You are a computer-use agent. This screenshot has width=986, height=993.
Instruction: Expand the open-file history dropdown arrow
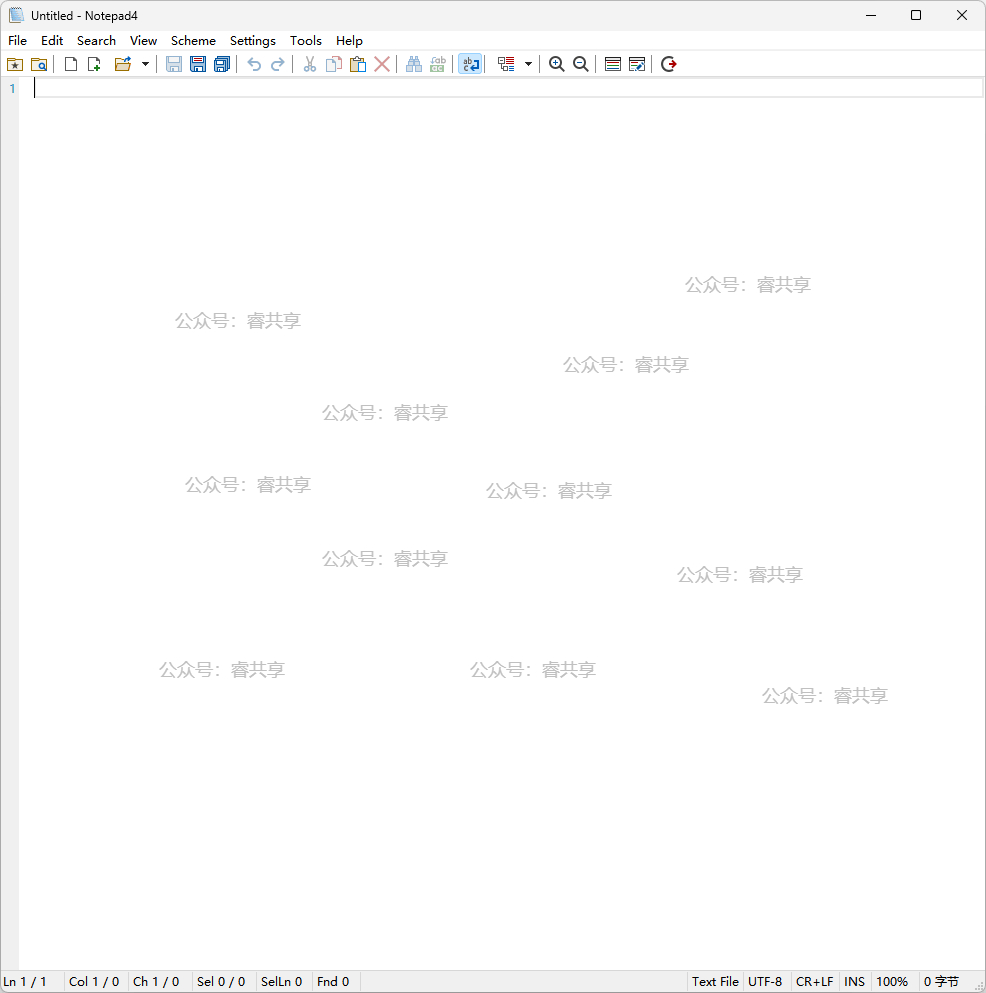coord(145,64)
